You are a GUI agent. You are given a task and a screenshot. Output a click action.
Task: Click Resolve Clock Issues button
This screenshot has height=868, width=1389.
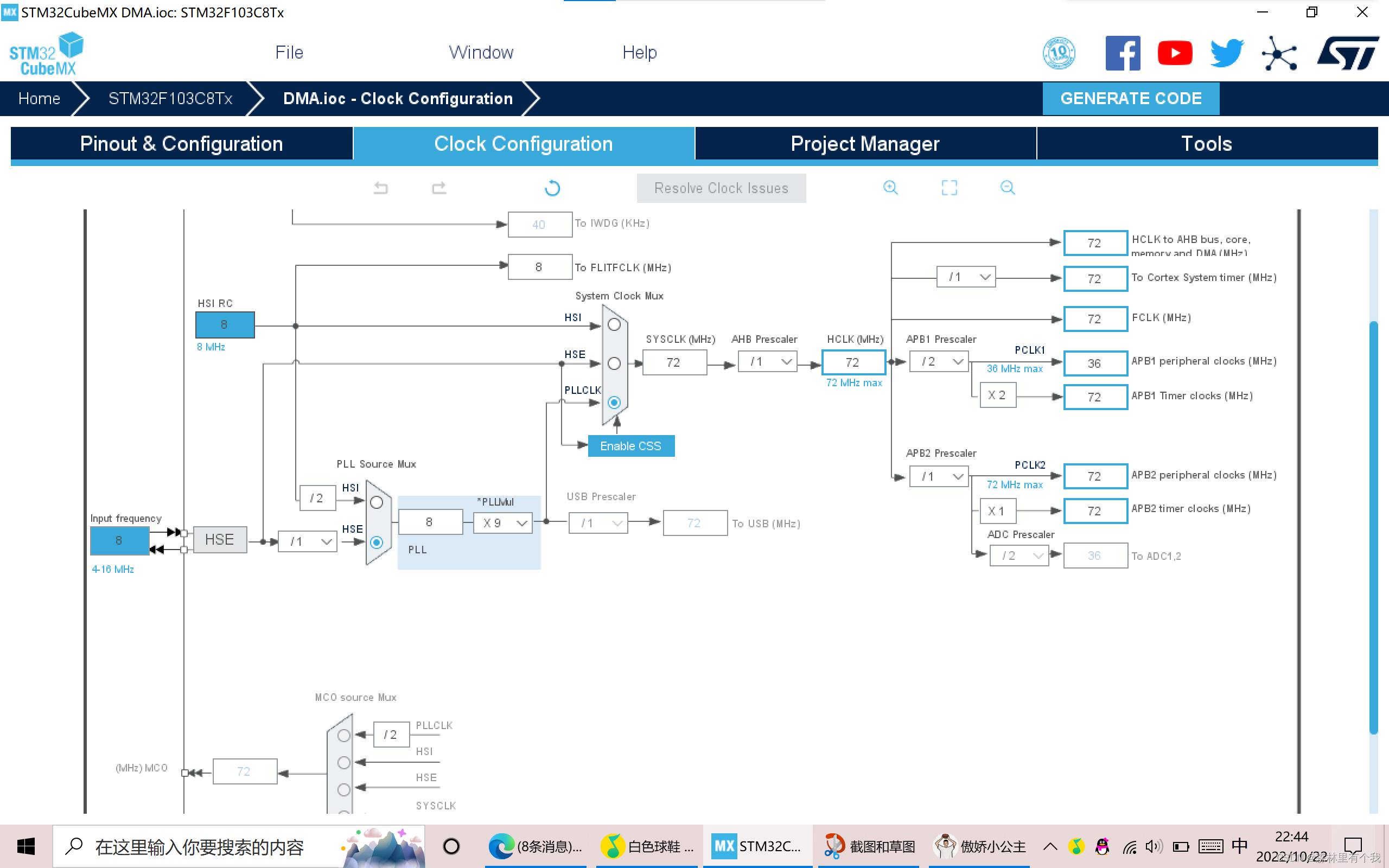pos(721,188)
